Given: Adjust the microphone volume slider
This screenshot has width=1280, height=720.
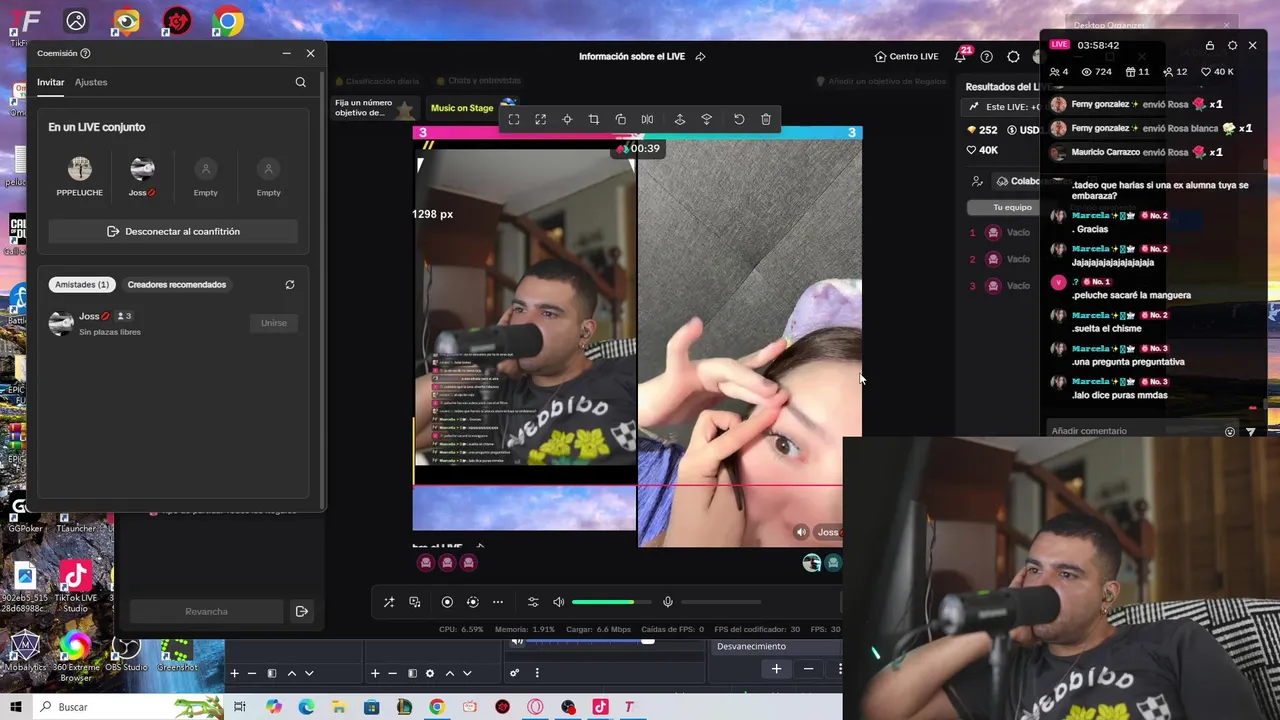Looking at the screenshot, I should pos(721,602).
